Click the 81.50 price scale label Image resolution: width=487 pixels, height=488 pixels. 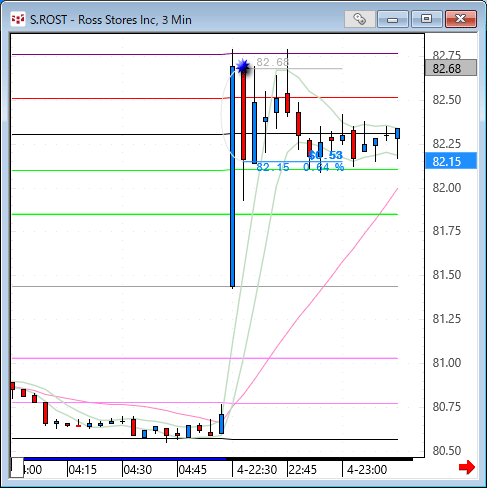[447, 275]
